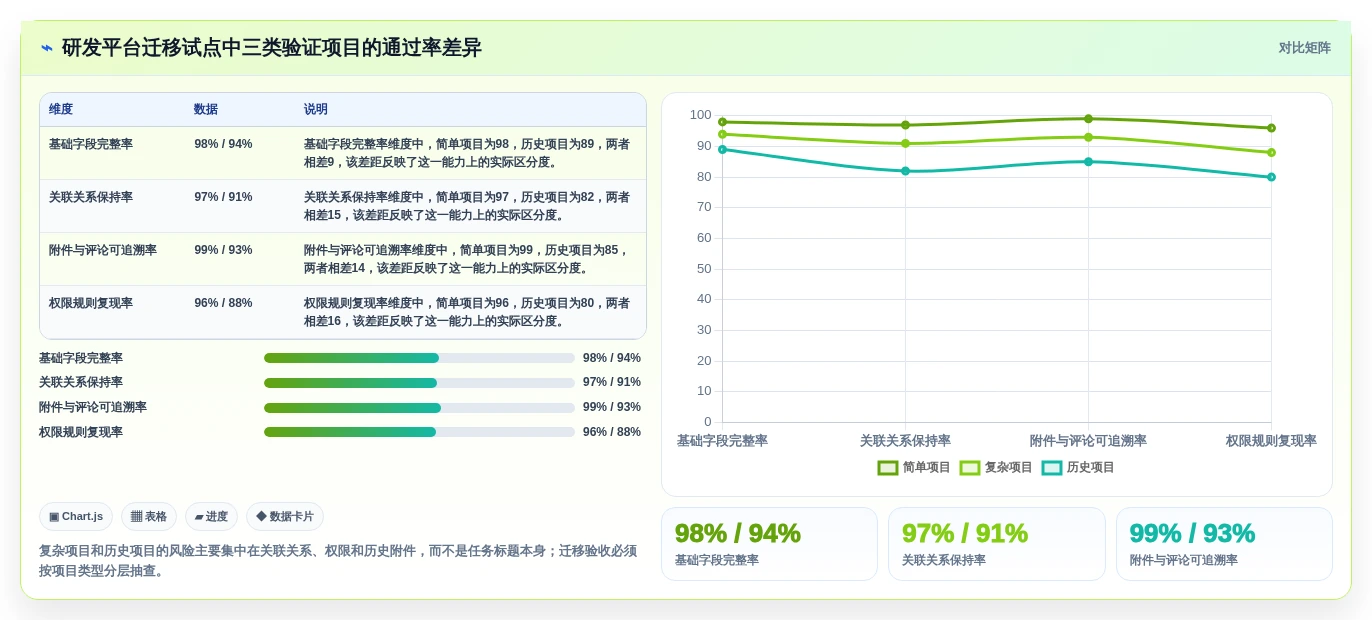The width and height of the screenshot is (1372, 620).
Task: Select the 进度 tag chip
Action: (211, 516)
